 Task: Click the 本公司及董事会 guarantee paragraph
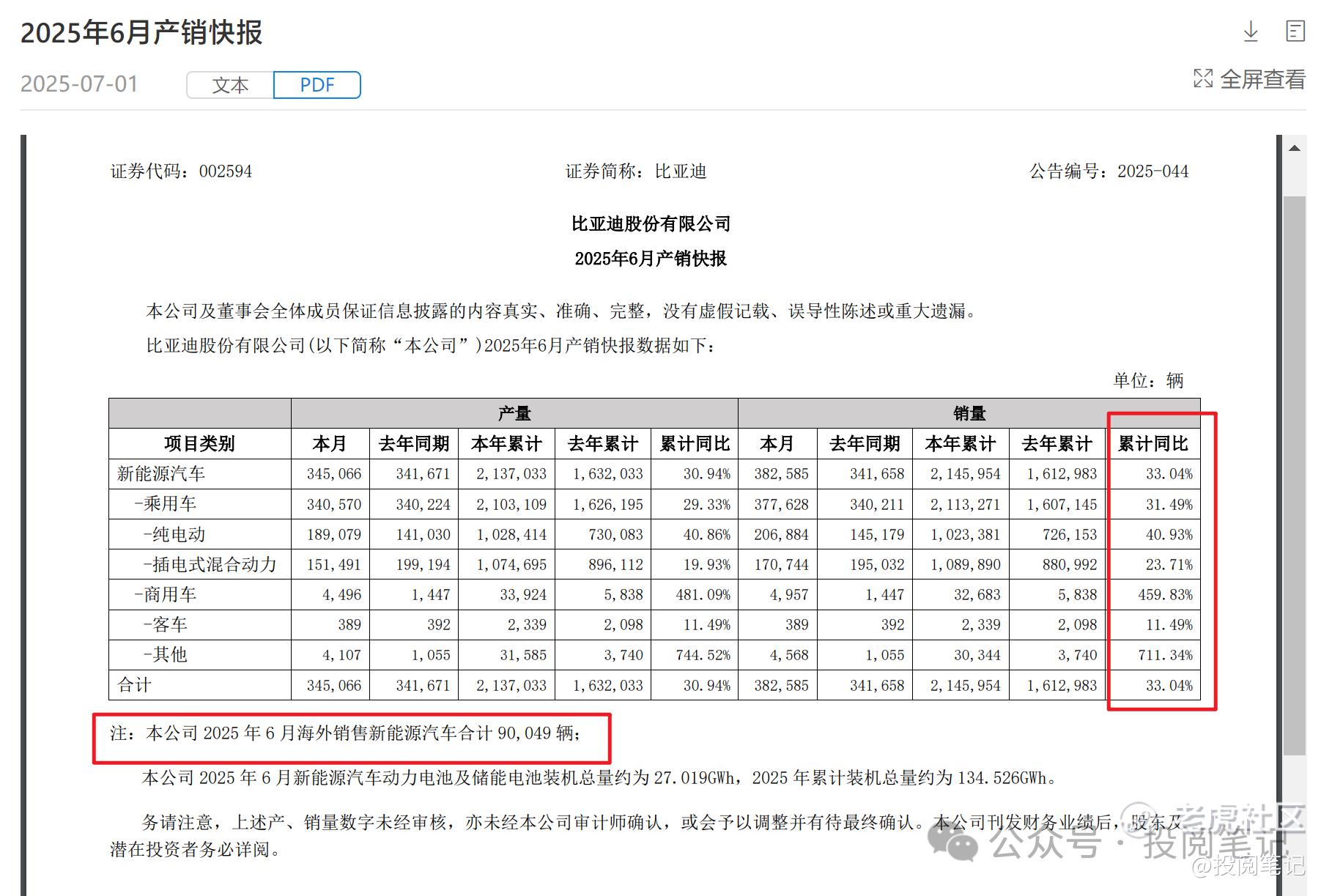click(563, 311)
